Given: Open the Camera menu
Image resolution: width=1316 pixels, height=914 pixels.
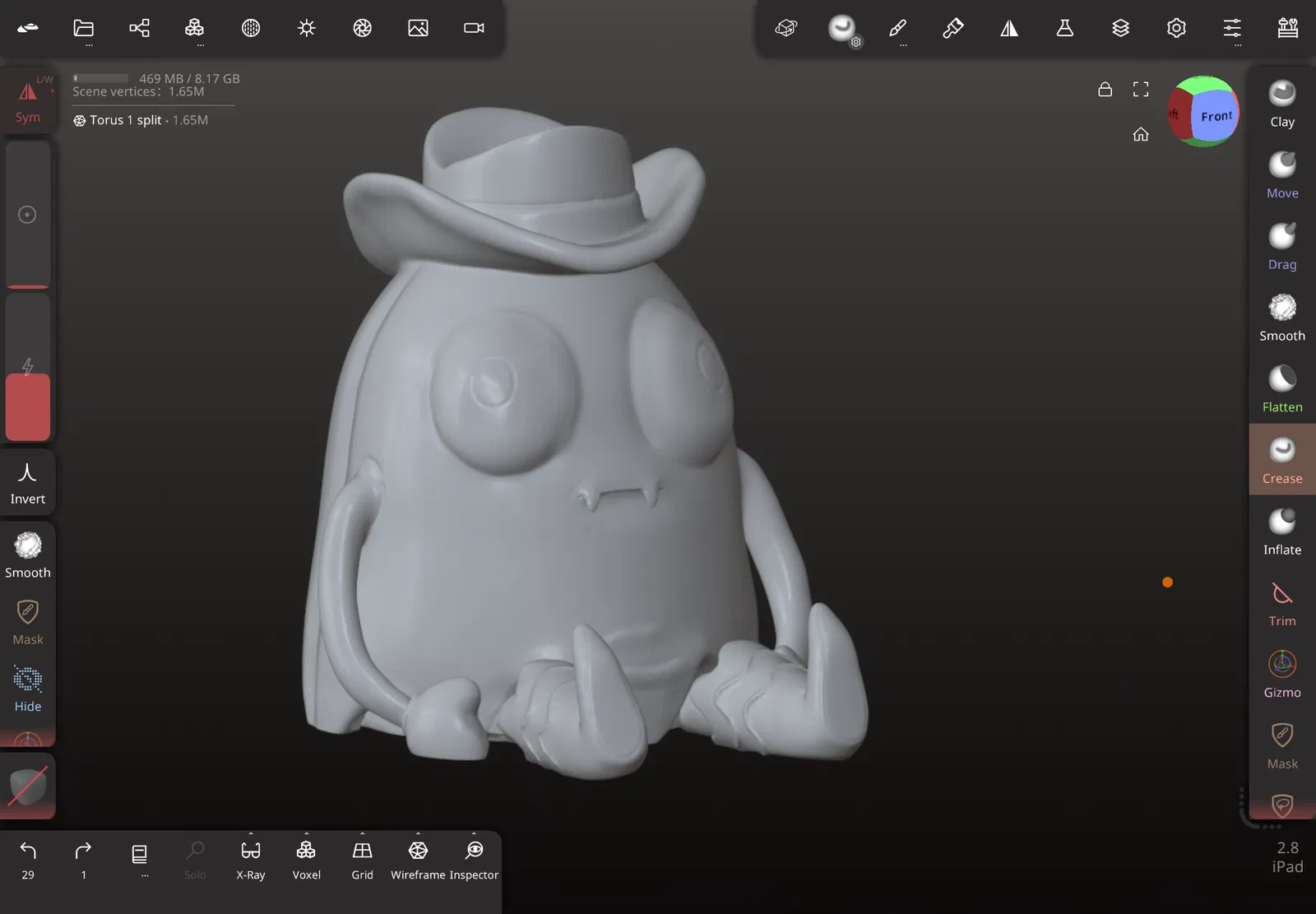Looking at the screenshot, I should tap(474, 28).
